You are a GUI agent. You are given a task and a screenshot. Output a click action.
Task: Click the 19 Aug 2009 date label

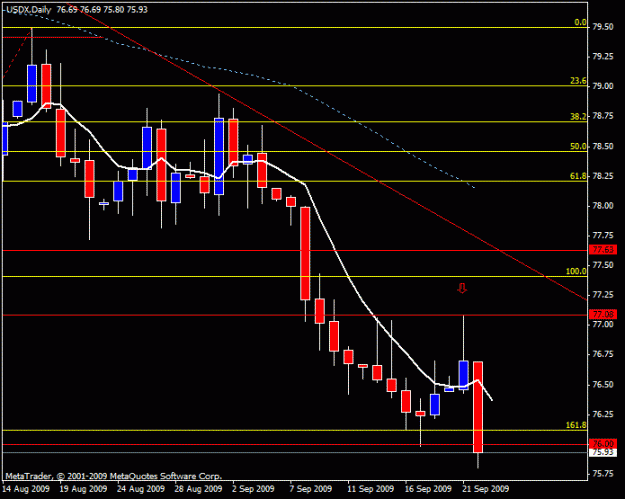click(x=83, y=489)
